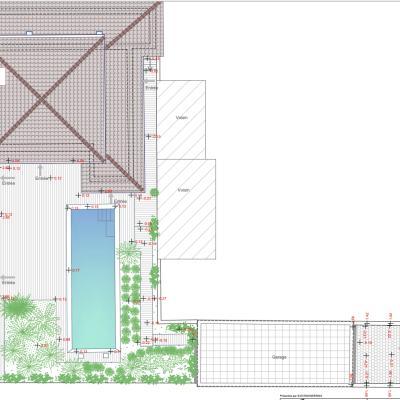Click the Entrée label above the pool
400x400 pixels.
[x=120, y=202]
